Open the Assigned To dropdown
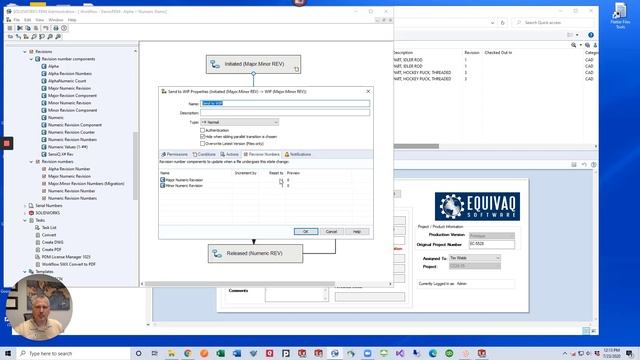Screen dimensions: 640x360 click(475, 258)
